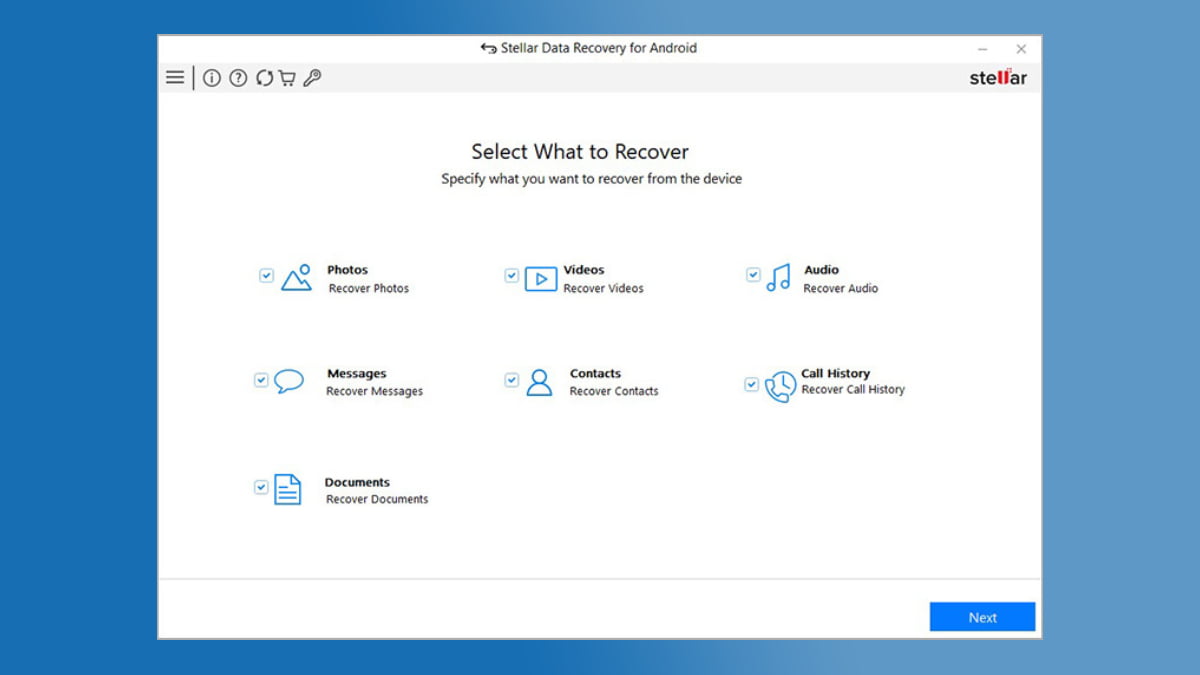Click the Messages speech bubble icon
The width and height of the screenshot is (1200, 675).
tap(289, 381)
